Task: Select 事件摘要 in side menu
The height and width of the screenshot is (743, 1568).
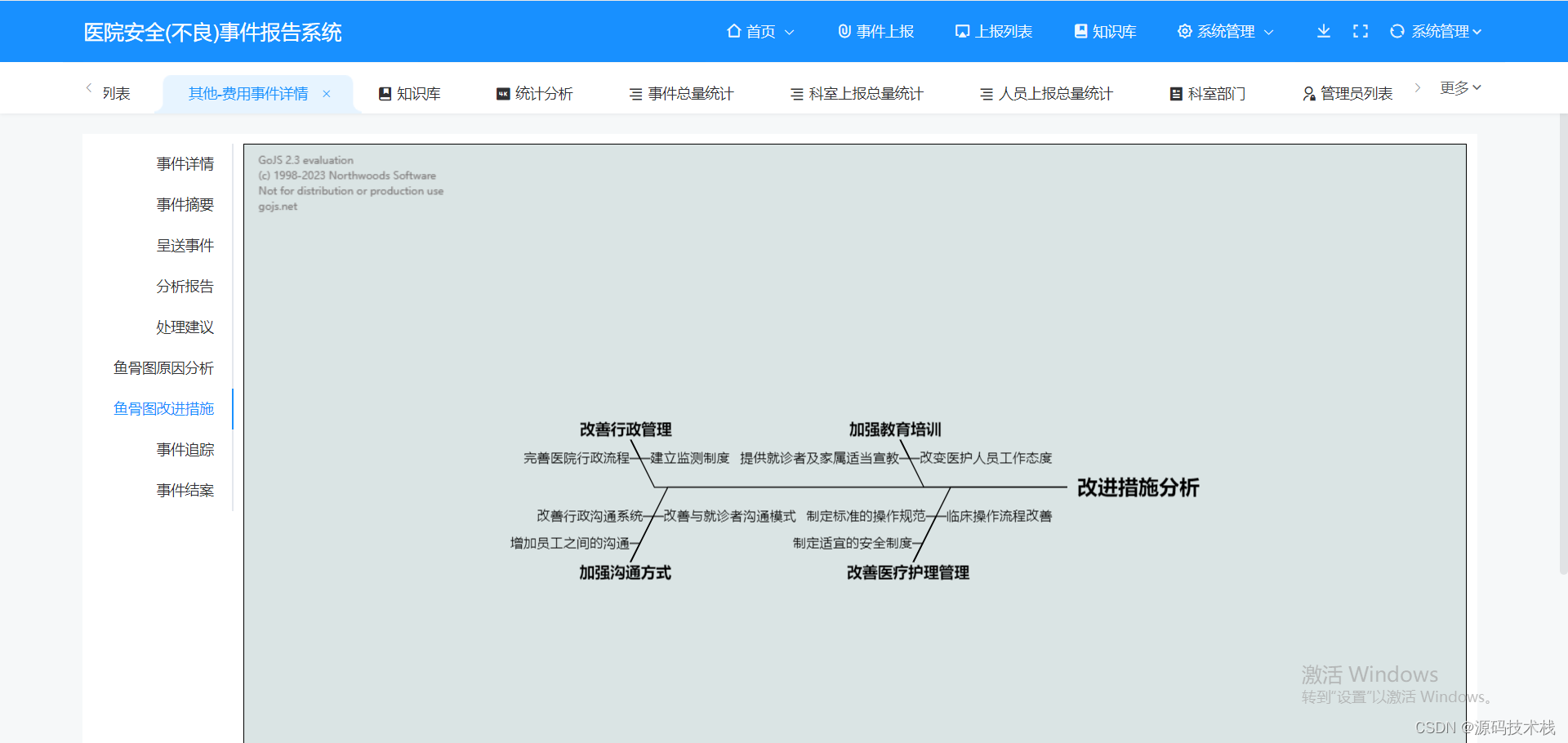Action: [185, 205]
